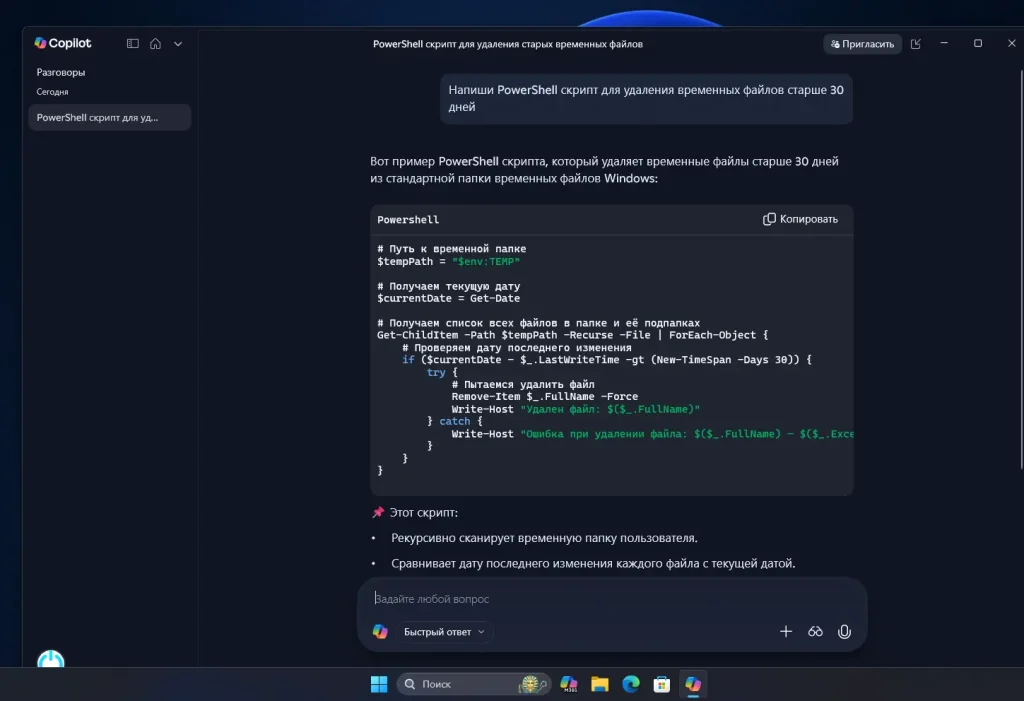Open the 'Быстрый ответ' mode dropdown
Viewport: 1024px width, 701px height.
(x=444, y=632)
